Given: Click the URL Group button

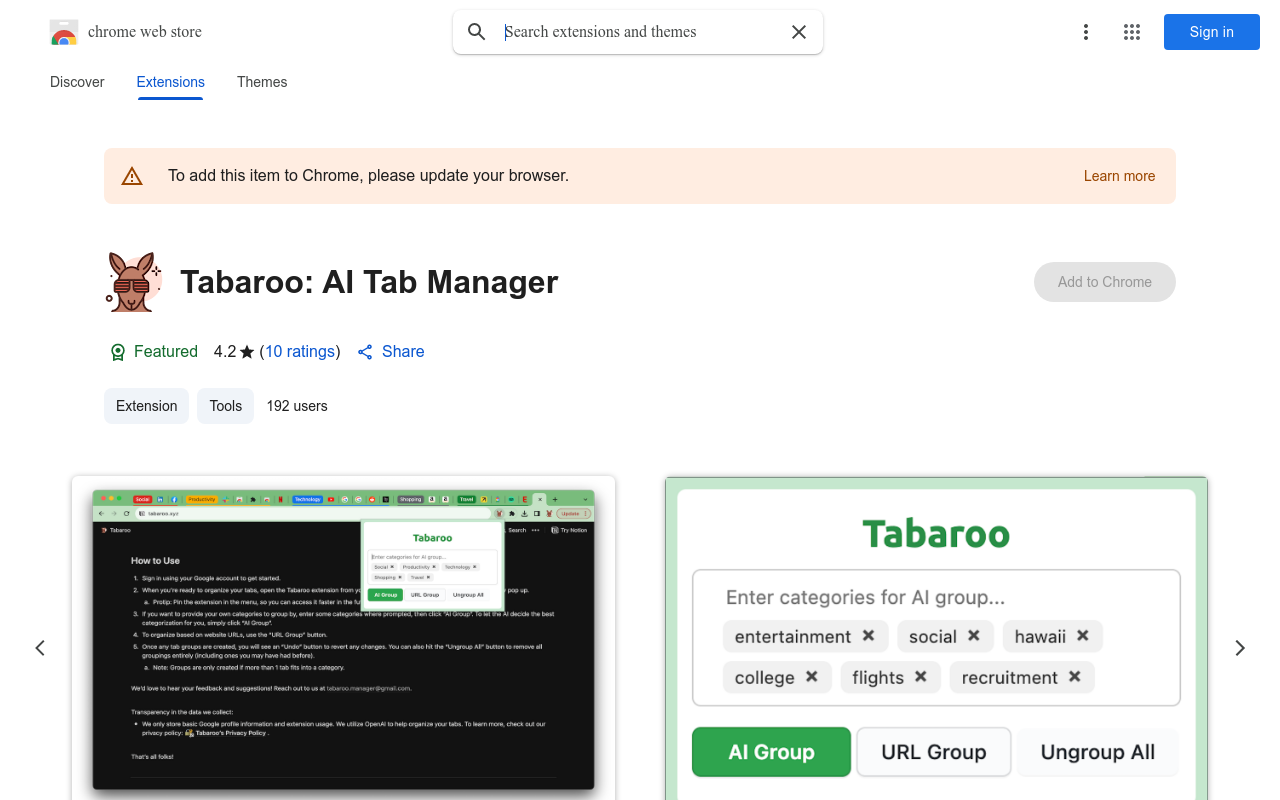Looking at the screenshot, I should click(x=934, y=752).
